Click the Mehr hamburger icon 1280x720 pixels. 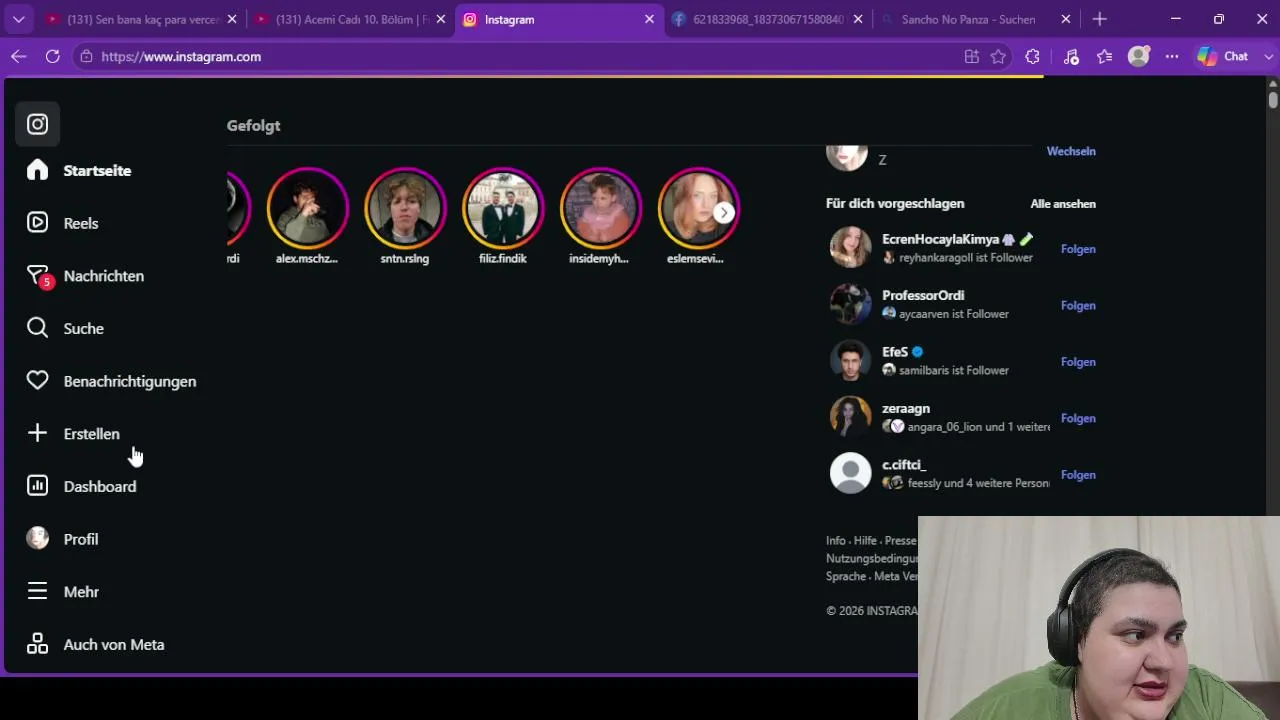(37, 592)
